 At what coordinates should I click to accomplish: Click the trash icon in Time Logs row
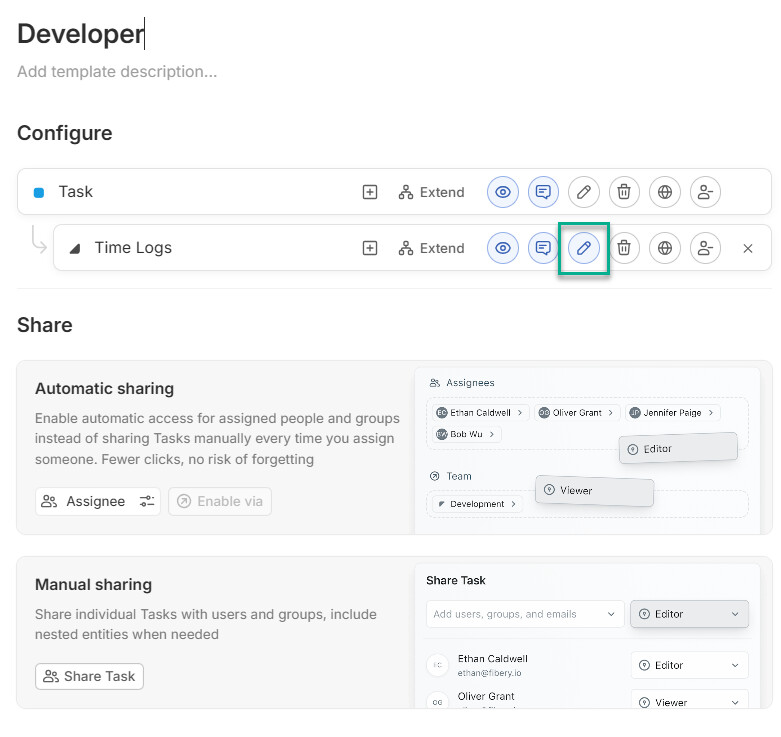coord(624,248)
